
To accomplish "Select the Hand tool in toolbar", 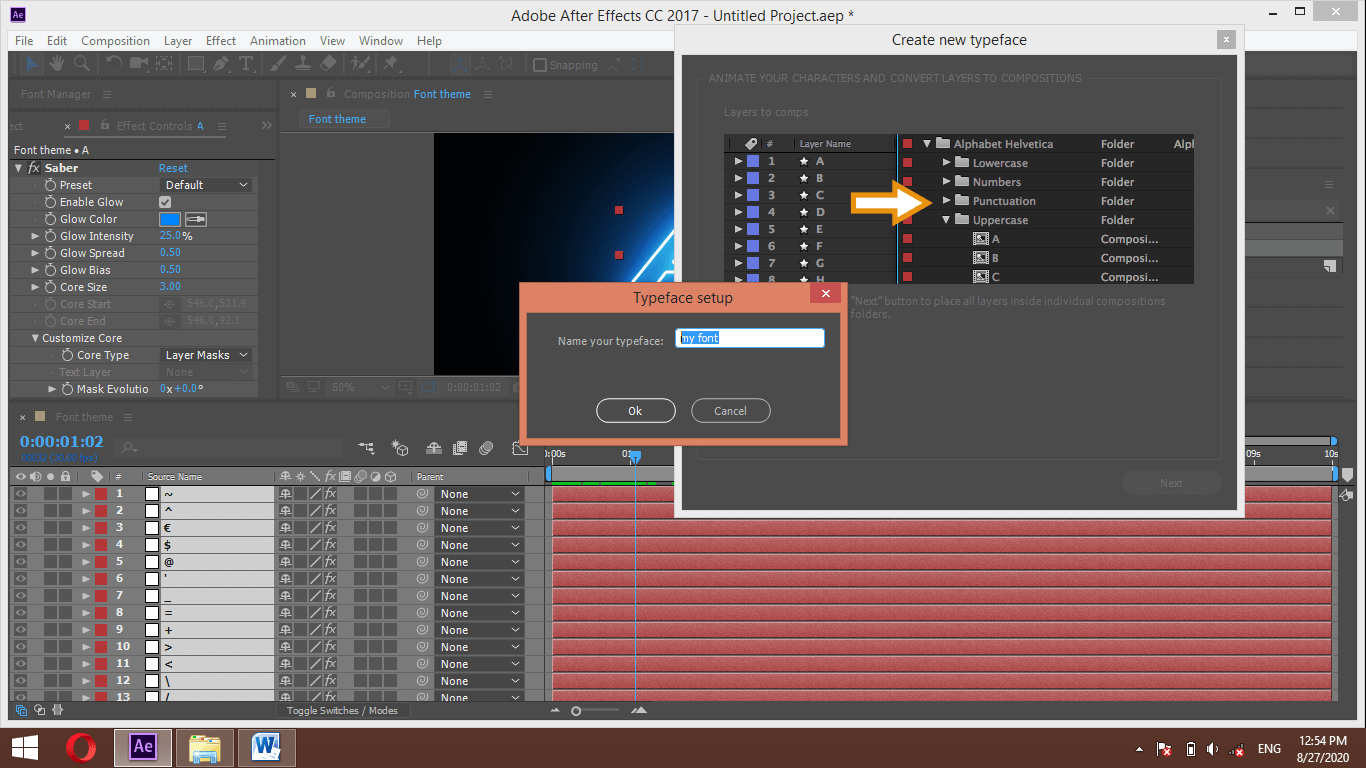I will click(58, 64).
